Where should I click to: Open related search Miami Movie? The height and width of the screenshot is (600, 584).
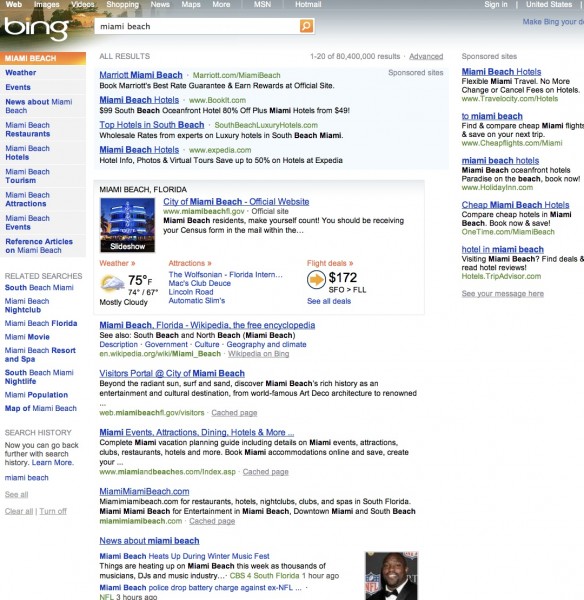pos(27,337)
